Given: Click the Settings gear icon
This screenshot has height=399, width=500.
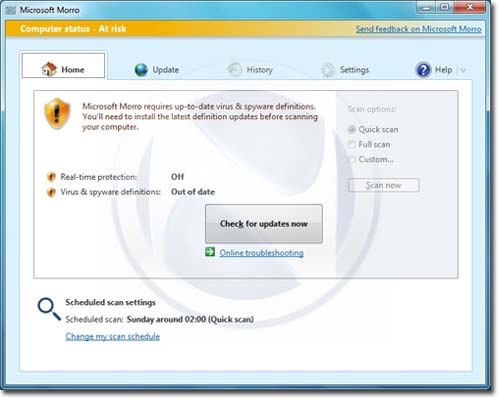Looking at the screenshot, I should 328,70.
